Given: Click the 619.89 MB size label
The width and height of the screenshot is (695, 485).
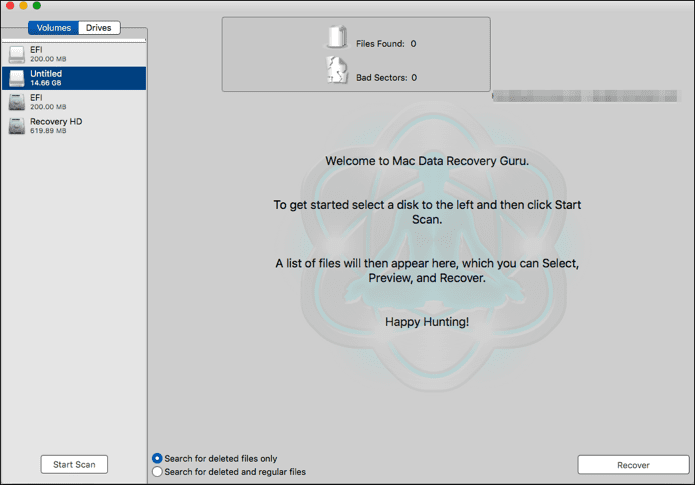Looking at the screenshot, I should pos(48,131).
